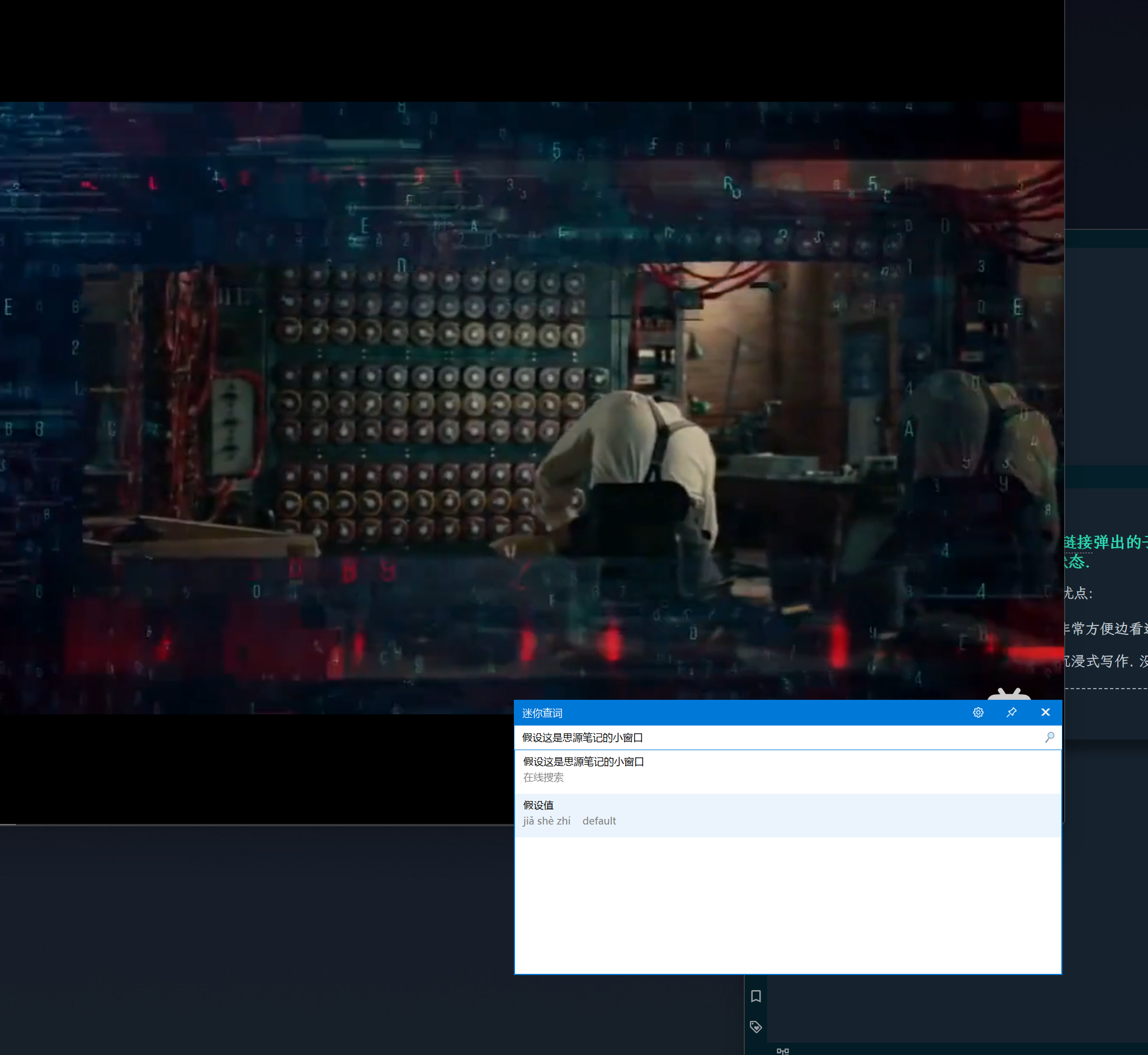Click the graph view icon at bottom
The image size is (1148, 1055).
[783, 1051]
